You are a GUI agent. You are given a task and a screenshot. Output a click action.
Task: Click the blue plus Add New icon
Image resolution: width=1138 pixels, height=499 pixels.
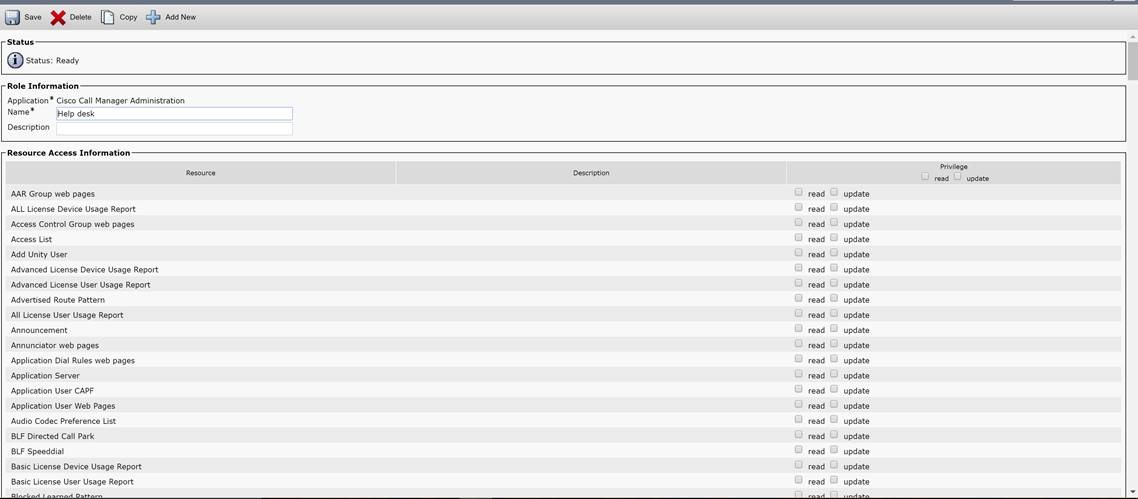[153, 17]
